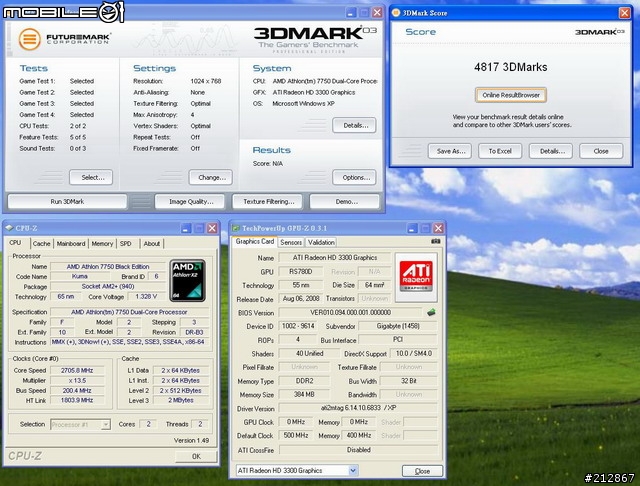640x486 pixels.
Task: Click Options button under Results
Action: [354, 178]
